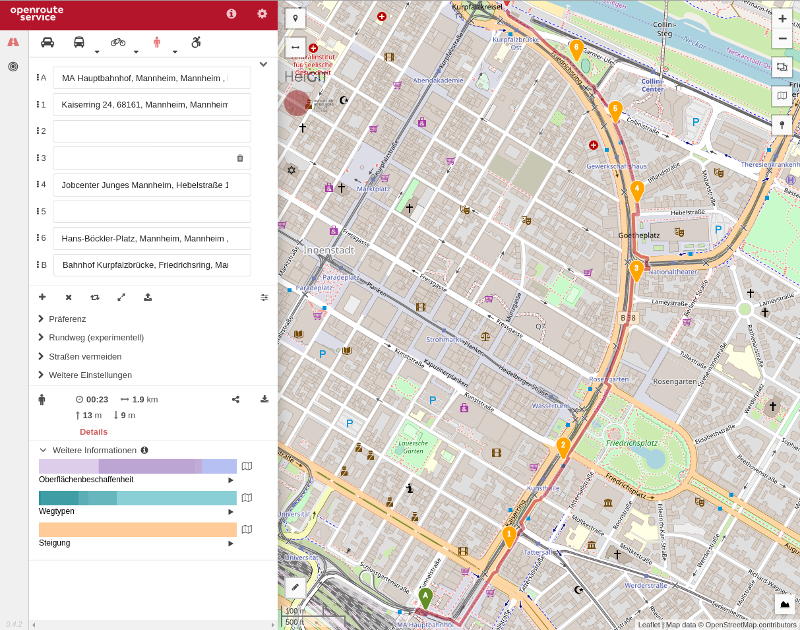Share the route with the share icon
The width and height of the screenshot is (800, 630).
pos(236,399)
